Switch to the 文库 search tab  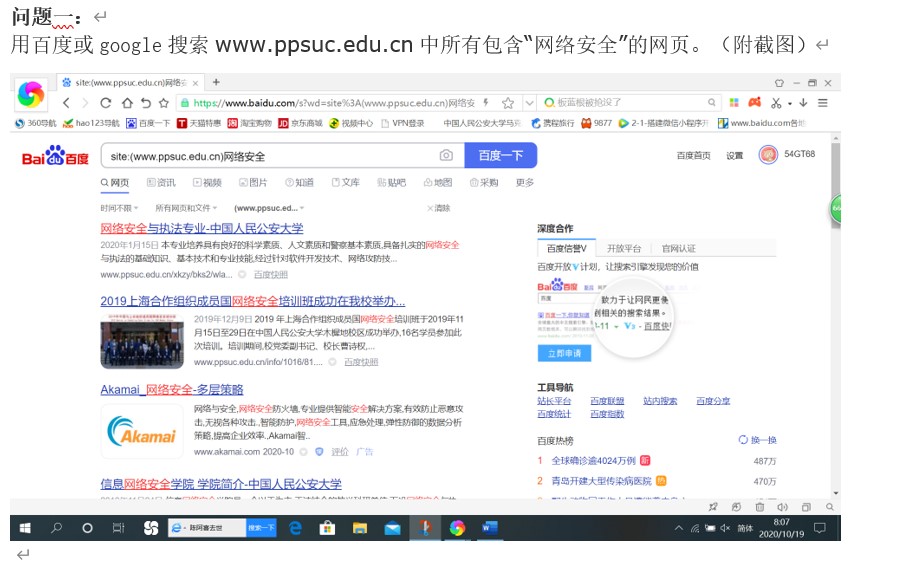pyautogui.click(x=346, y=182)
